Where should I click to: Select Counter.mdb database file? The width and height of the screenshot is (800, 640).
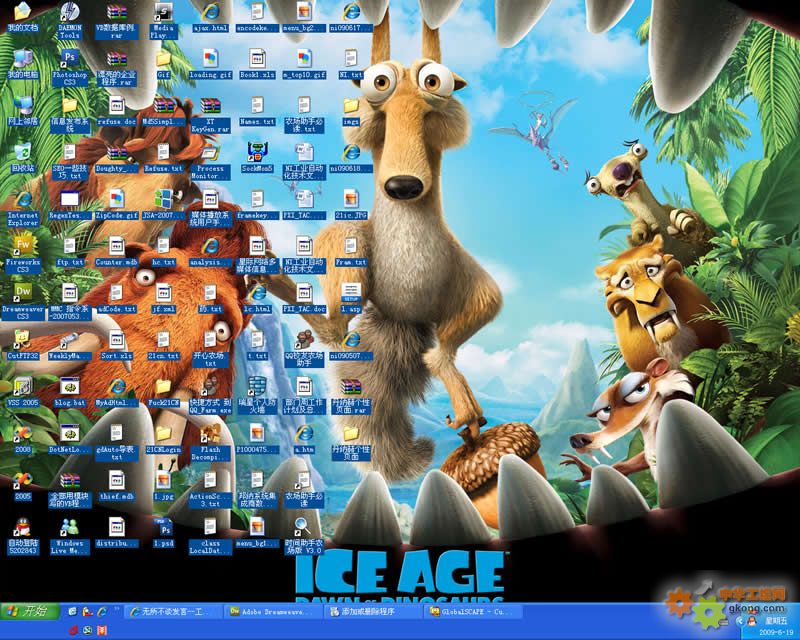click(x=117, y=252)
